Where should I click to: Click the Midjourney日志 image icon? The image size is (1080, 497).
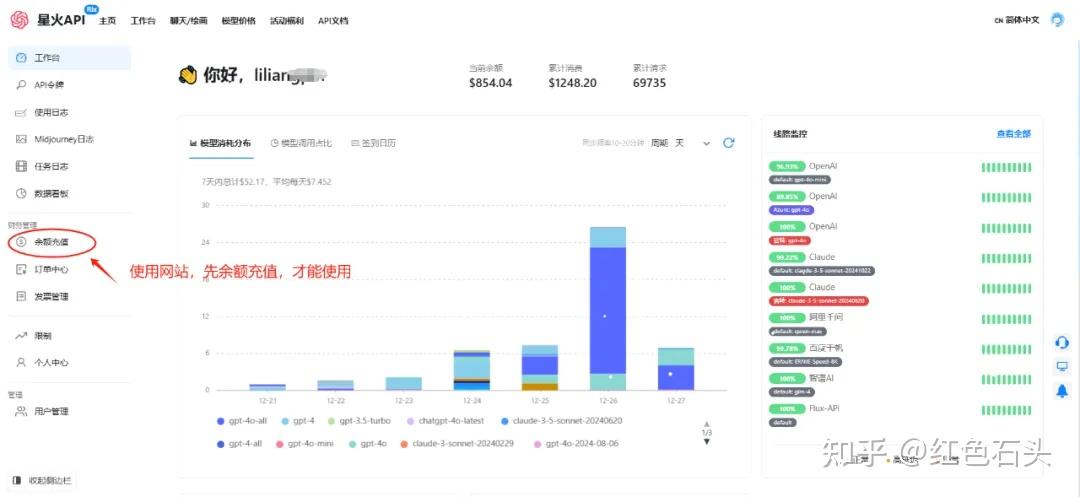pyautogui.click(x=21, y=139)
